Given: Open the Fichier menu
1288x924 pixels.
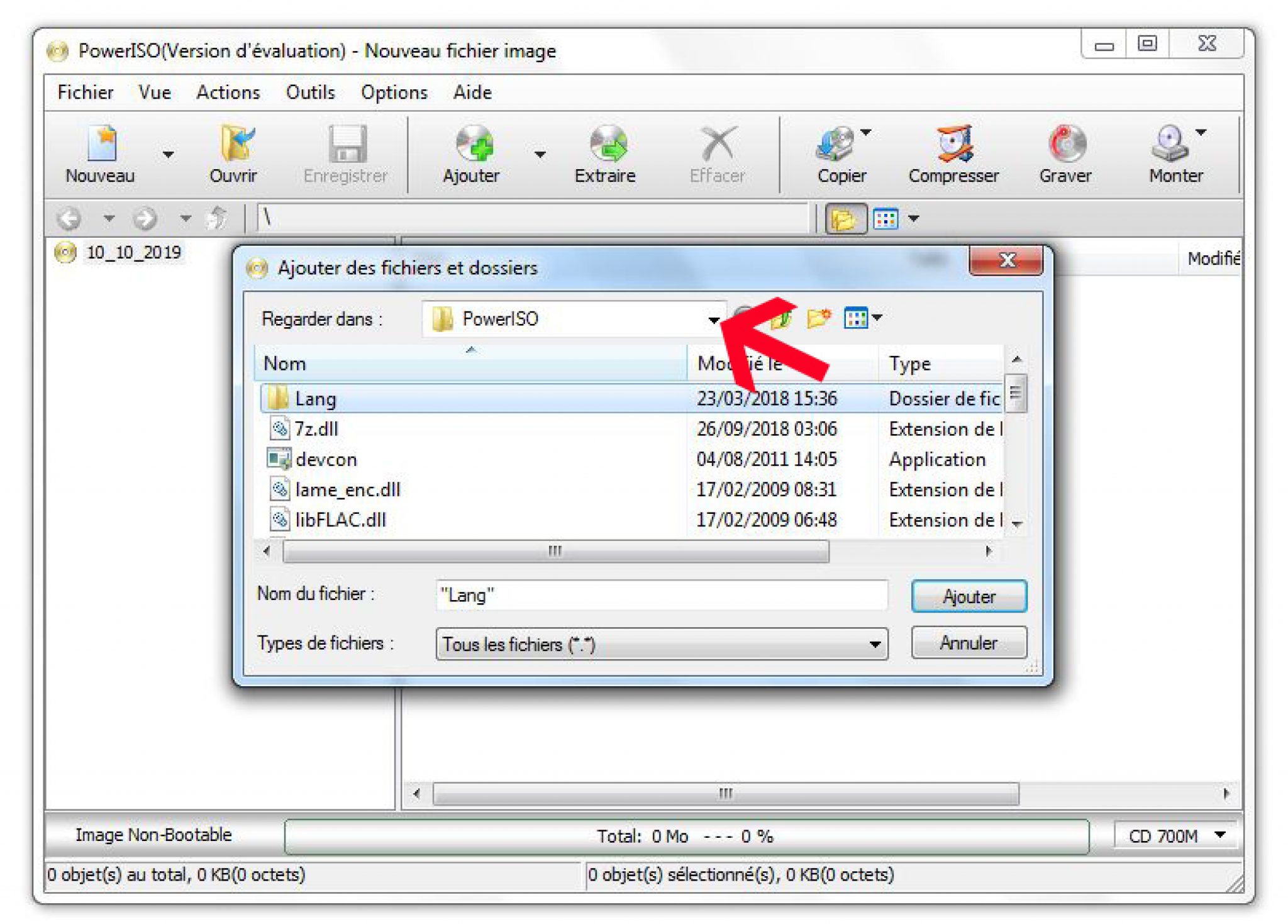Looking at the screenshot, I should tap(86, 92).
